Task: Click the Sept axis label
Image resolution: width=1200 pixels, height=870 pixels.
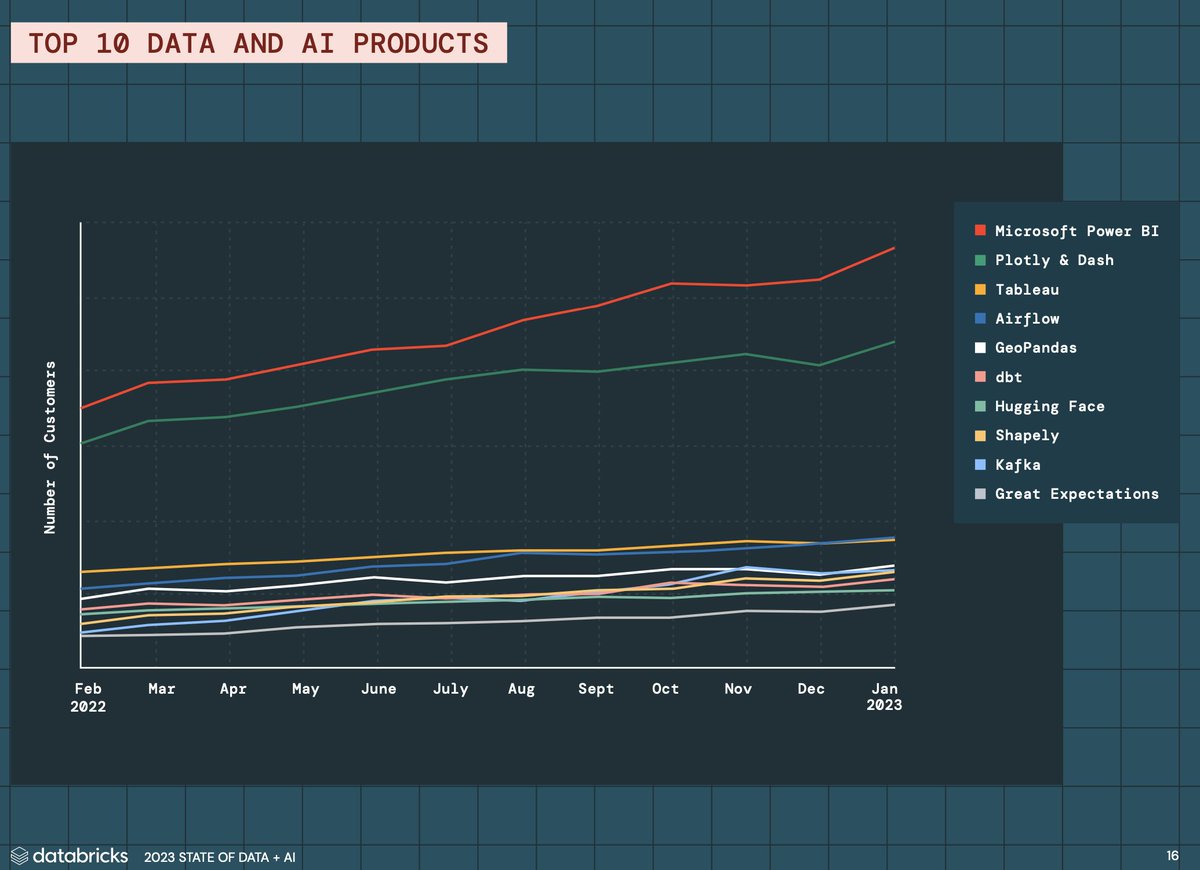Action: [596, 690]
